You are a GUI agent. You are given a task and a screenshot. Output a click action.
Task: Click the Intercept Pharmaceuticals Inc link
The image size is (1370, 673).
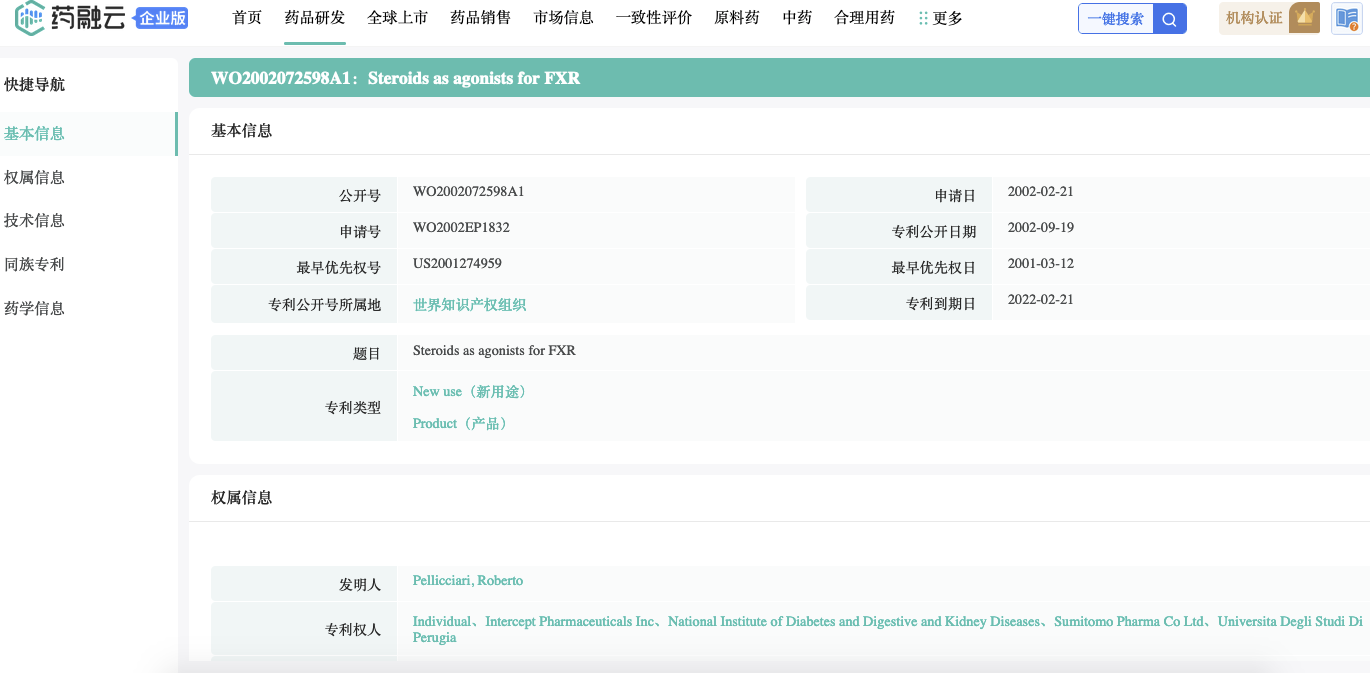[x=571, y=621]
